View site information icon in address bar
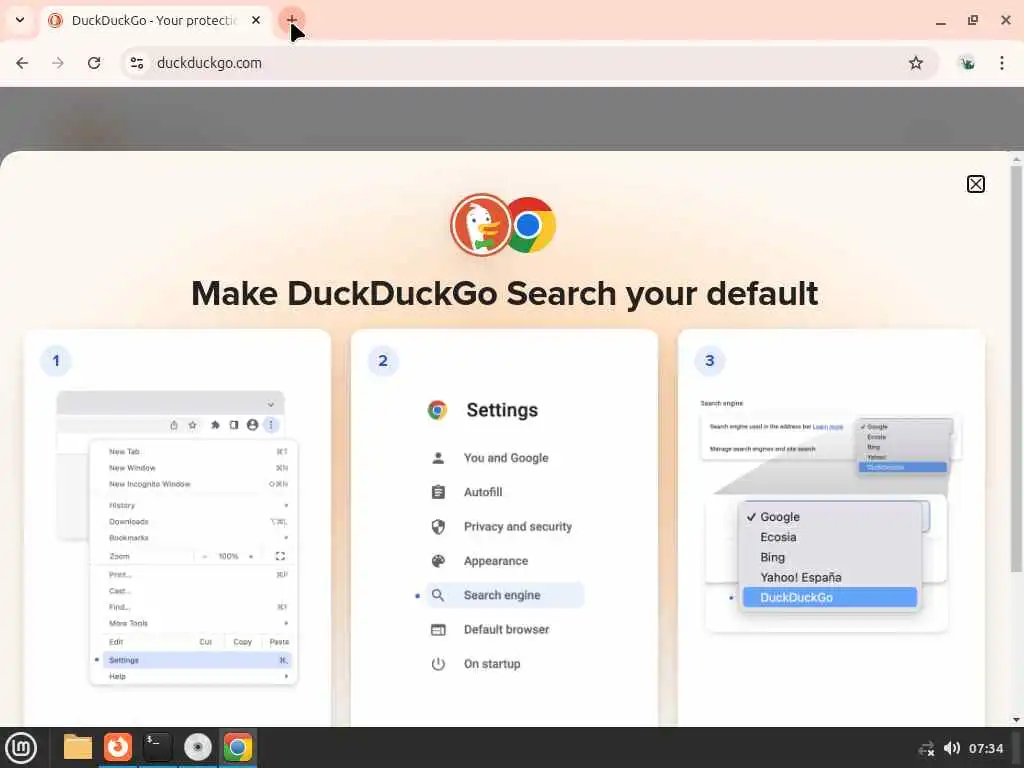Viewport: 1024px width, 768px height. pyautogui.click(x=137, y=63)
